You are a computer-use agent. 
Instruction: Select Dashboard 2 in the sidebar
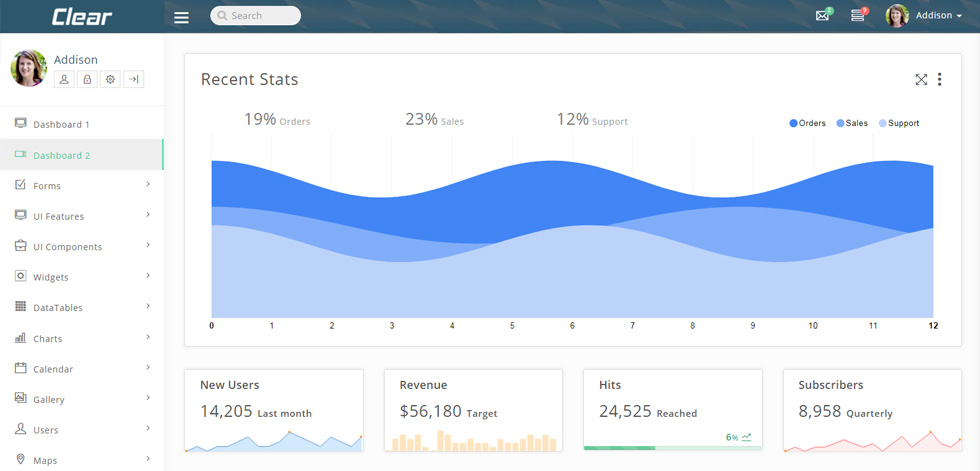click(x=81, y=154)
